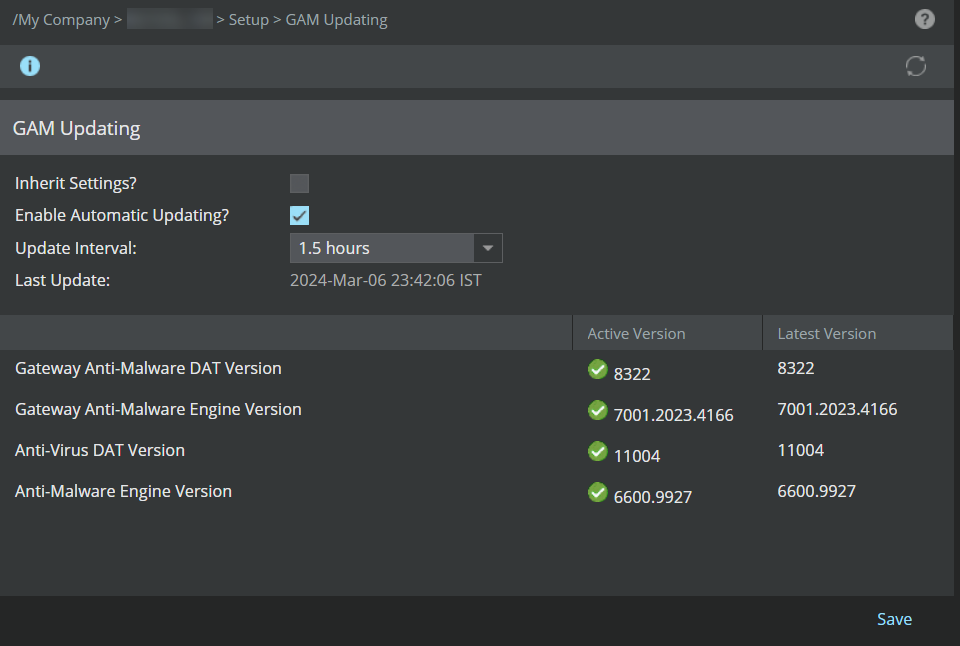Image resolution: width=960 pixels, height=646 pixels.
Task: Click latest version value 7001.2023.4166
Action: point(837,409)
